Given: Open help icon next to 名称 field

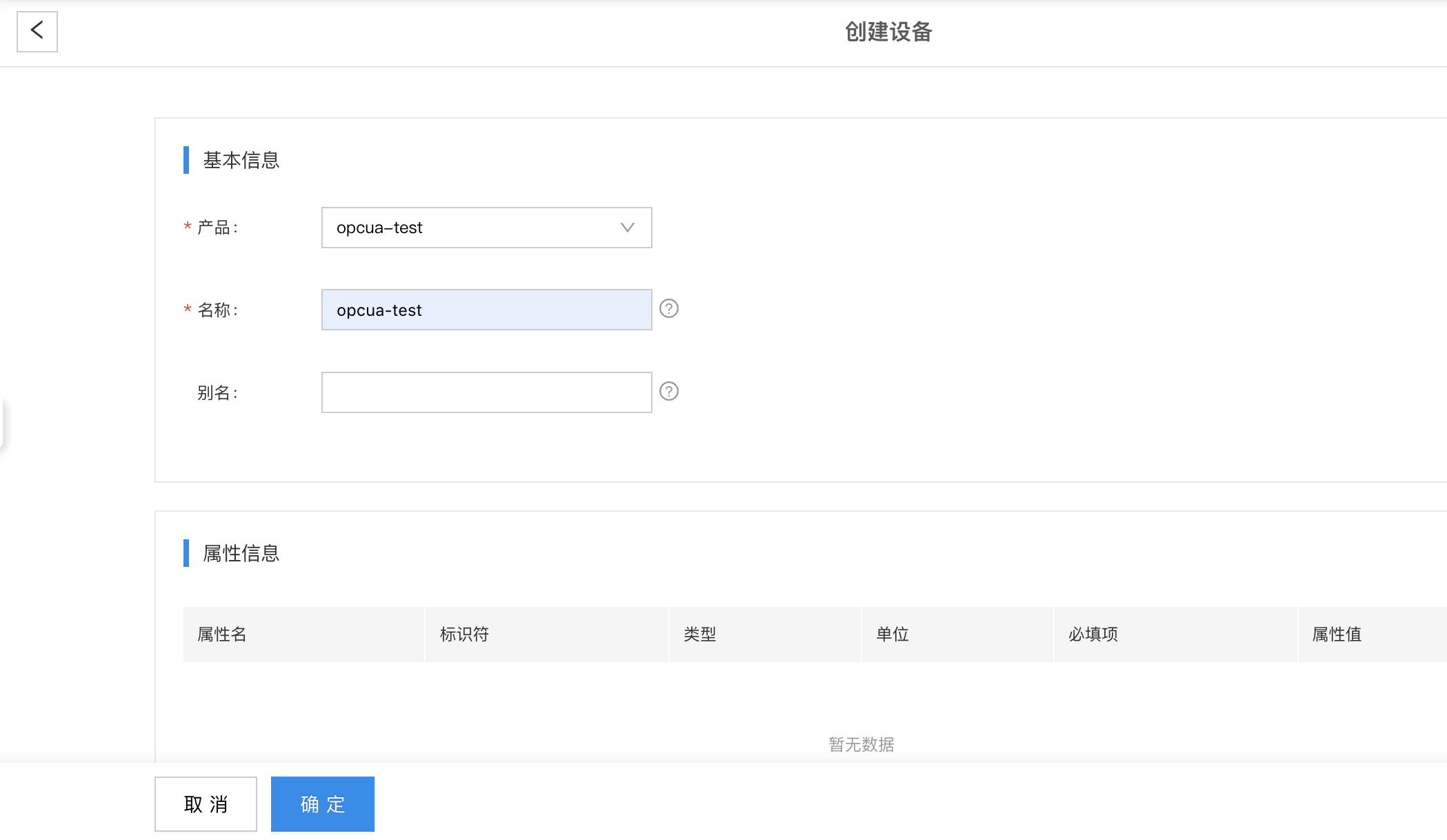Looking at the screenshot, I should [669, 308].
